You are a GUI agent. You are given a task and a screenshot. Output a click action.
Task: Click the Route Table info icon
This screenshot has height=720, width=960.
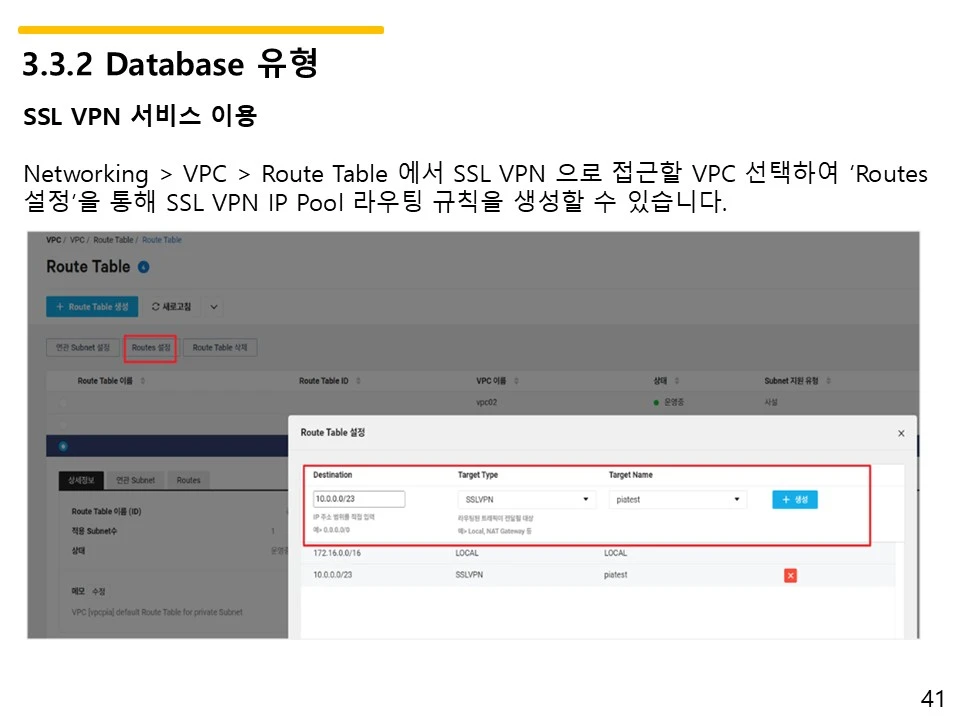pyautogui.click(x=144, y=267)
